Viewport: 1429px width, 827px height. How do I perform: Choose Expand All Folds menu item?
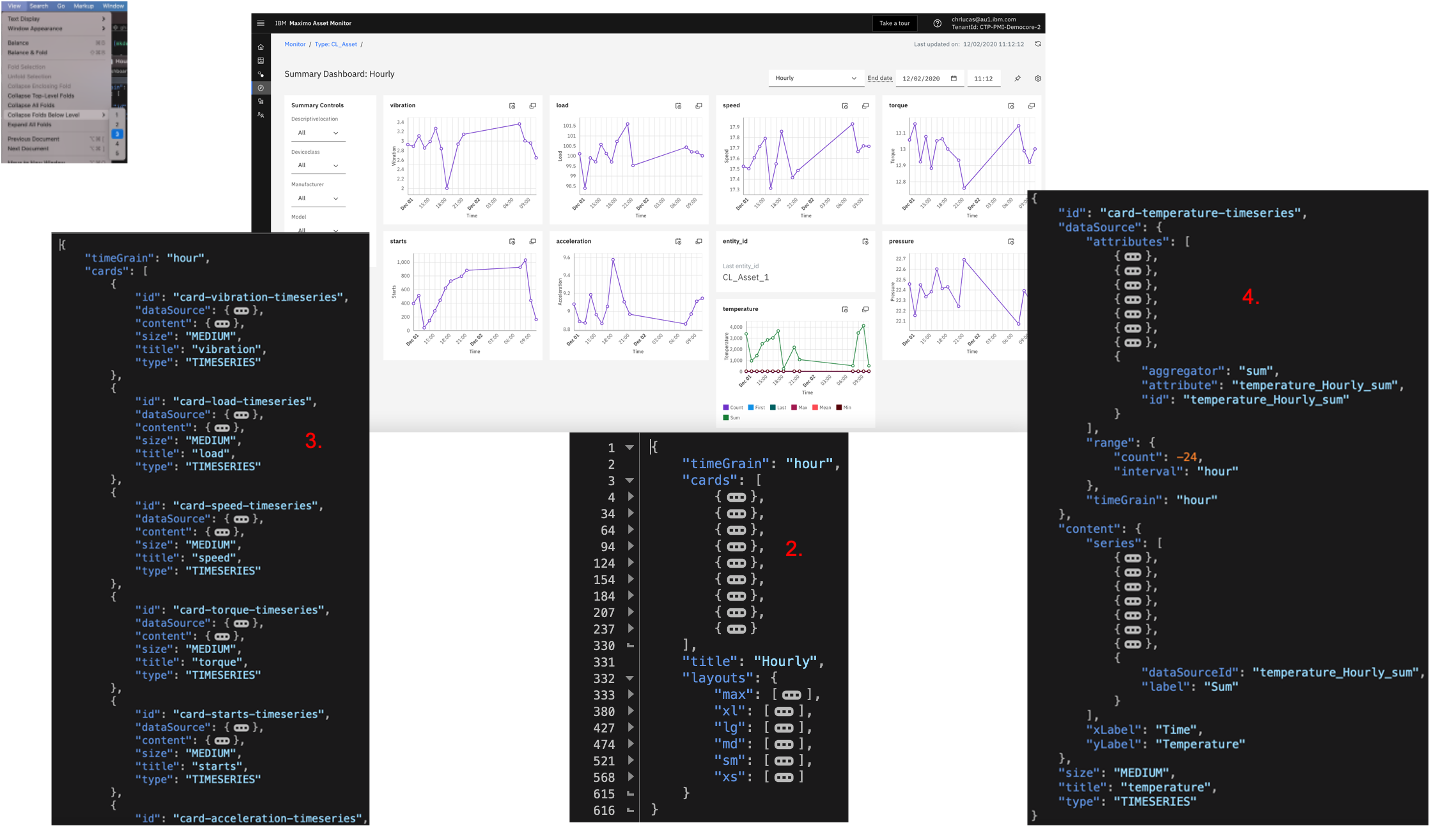point(54,124)
